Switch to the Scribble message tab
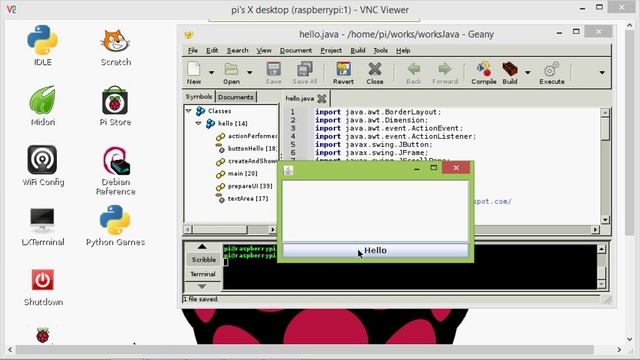The width and height of the screenshot is (640, 360). (203, 260)
